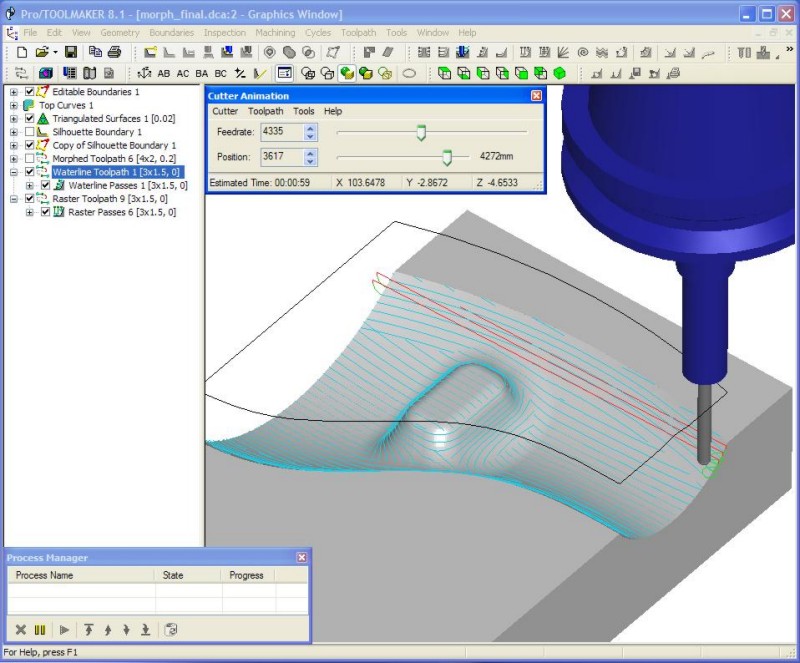Uncheck Copy of Silhouette Boundary 1 checkbox
The image size is (800, 663).
(30, 145)
